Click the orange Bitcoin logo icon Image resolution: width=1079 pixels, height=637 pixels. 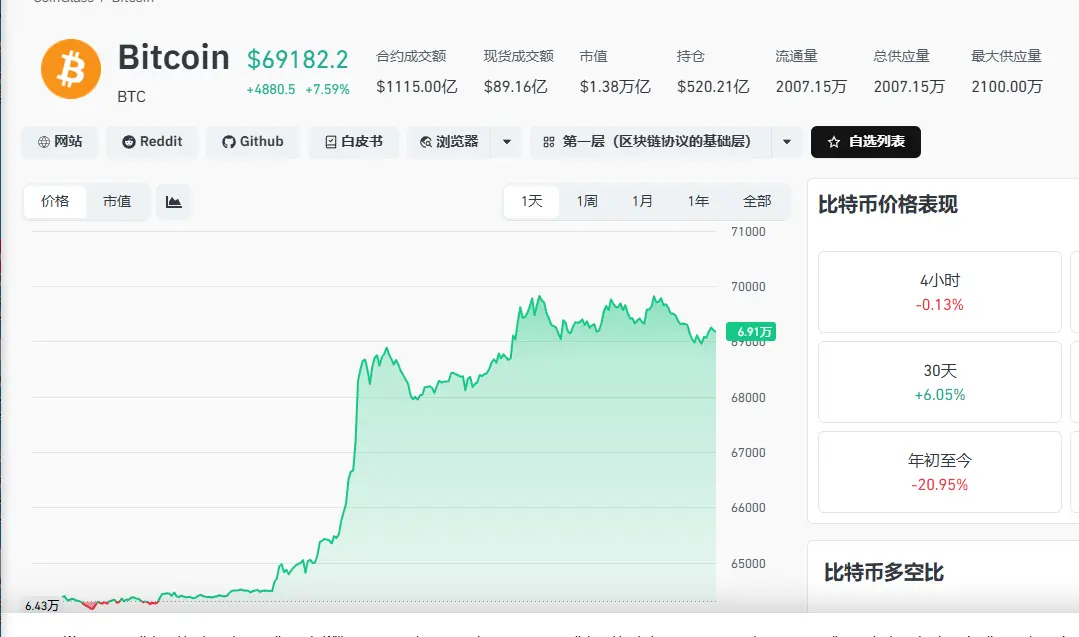coord(71,69)
